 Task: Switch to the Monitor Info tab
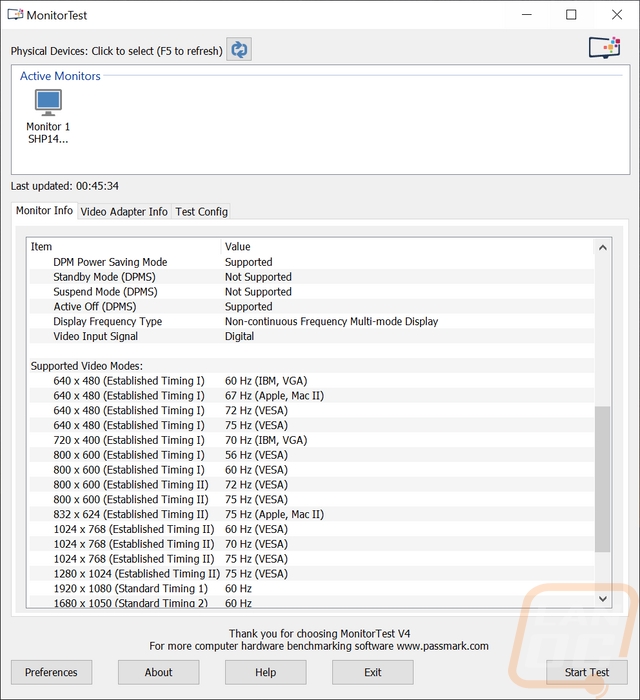(x=44, y=210)
